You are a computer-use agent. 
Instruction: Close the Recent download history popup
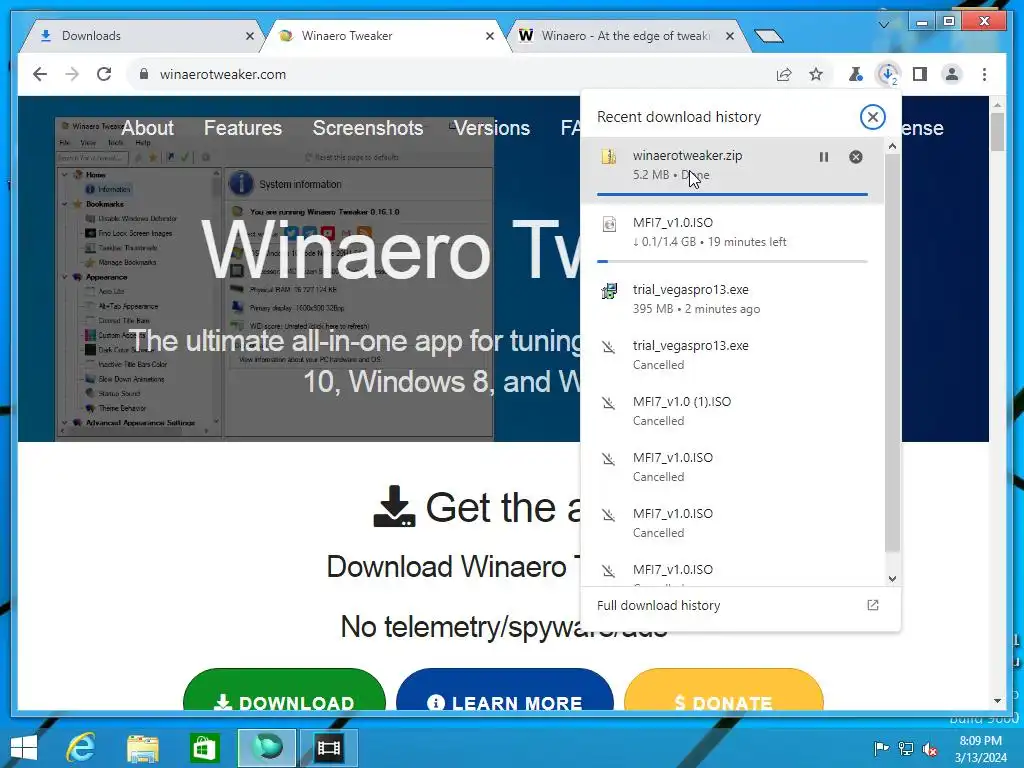[872, 117]
